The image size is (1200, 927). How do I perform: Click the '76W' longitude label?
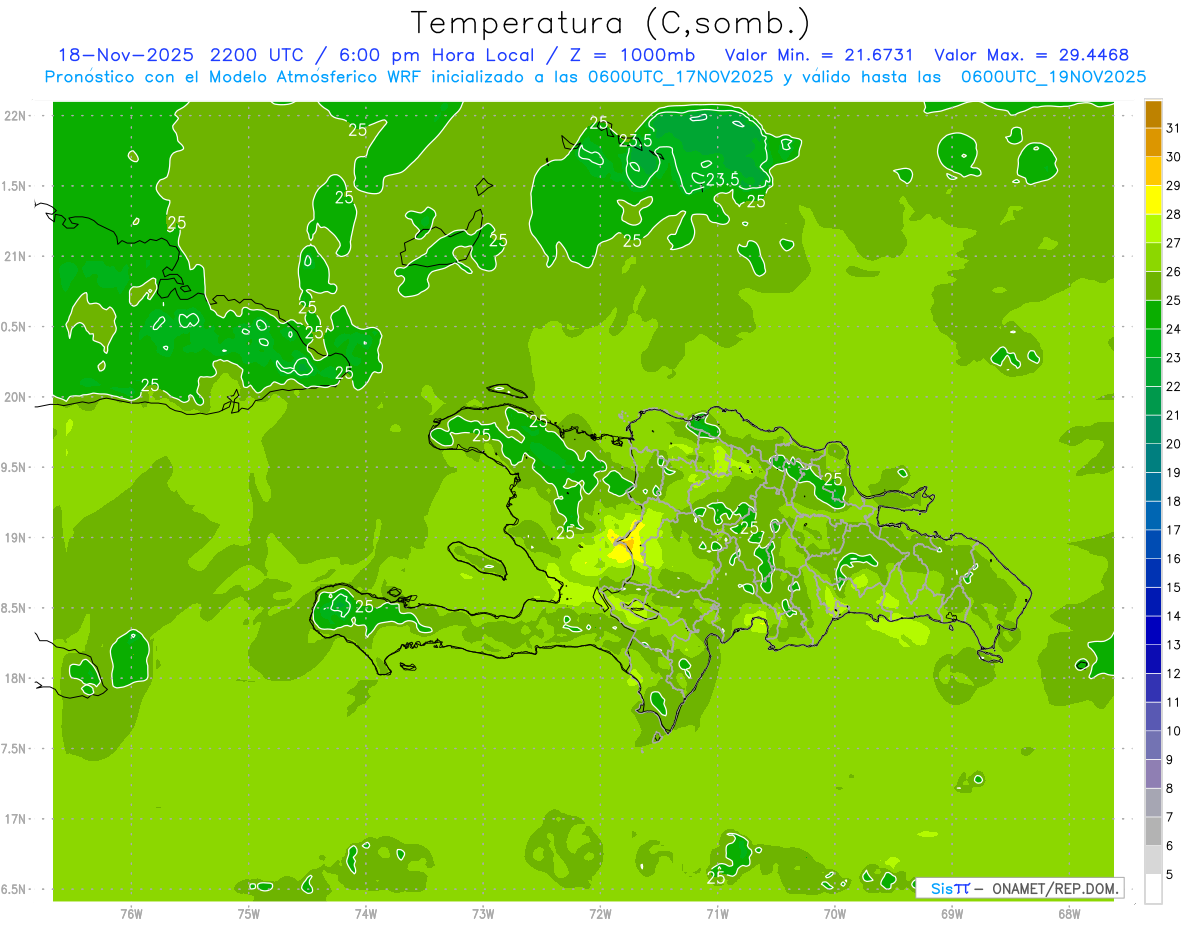(131, 914)
